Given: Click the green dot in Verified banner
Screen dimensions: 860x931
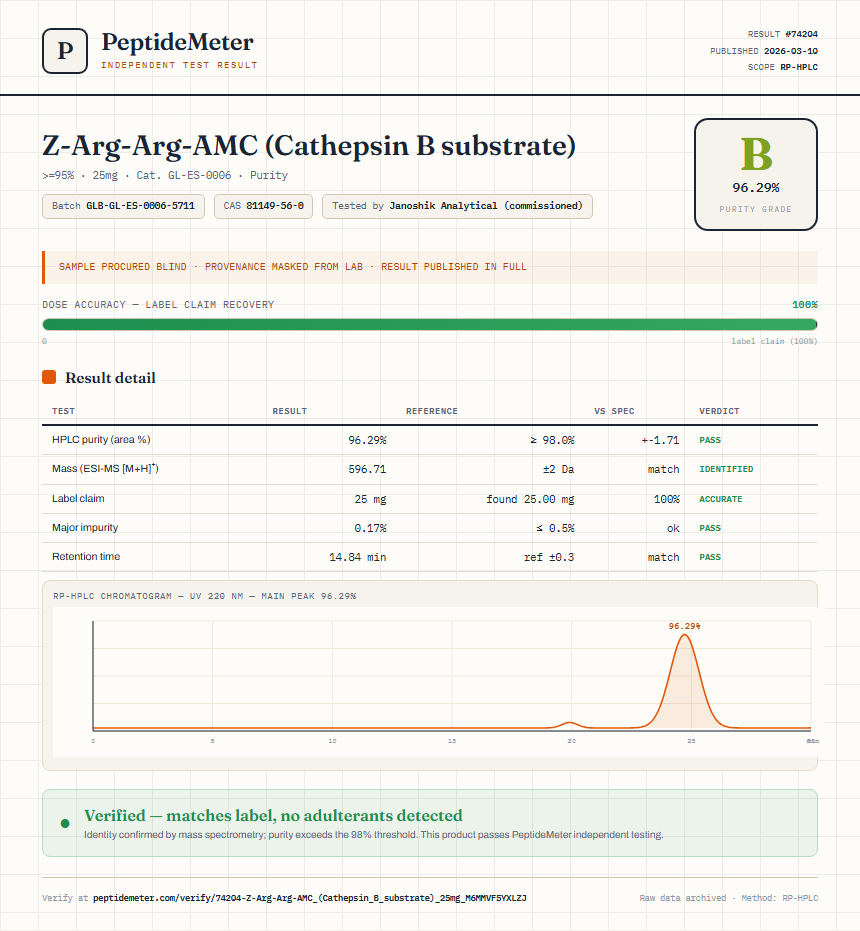Looking at the screenshot, I should tap(65, 823).
